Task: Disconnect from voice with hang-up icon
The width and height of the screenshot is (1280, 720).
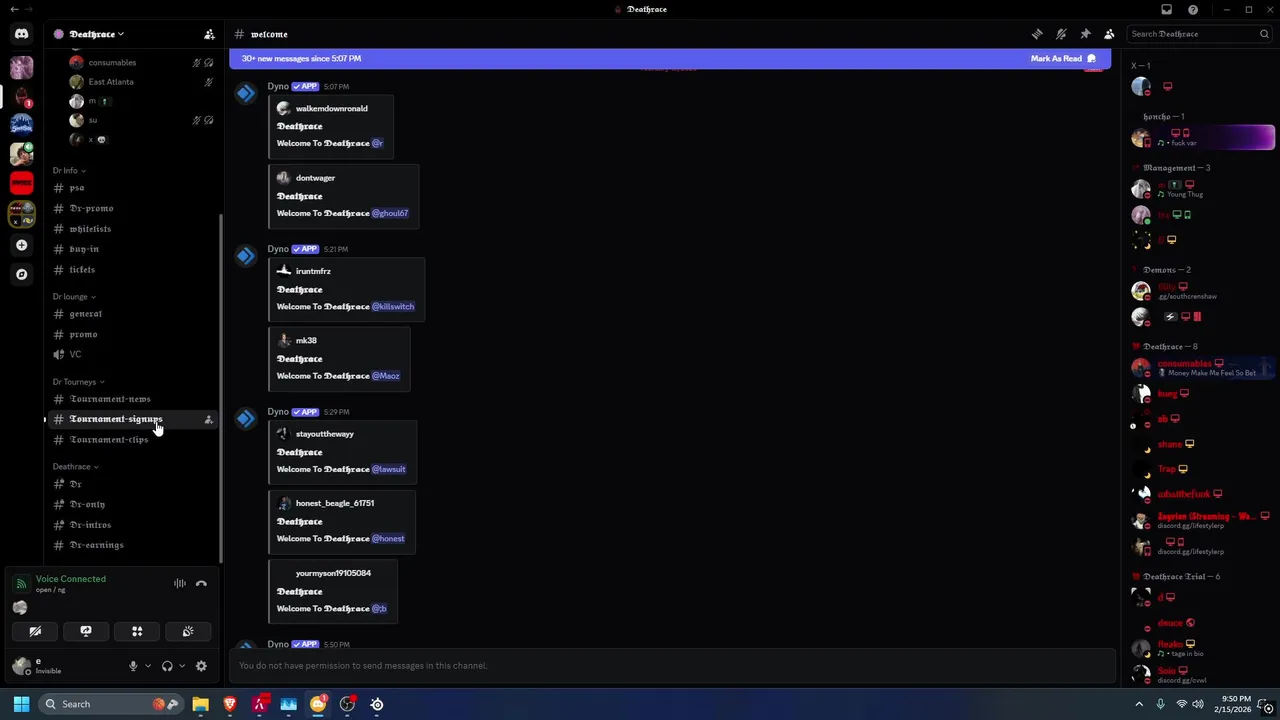Action: coord(201,584)
